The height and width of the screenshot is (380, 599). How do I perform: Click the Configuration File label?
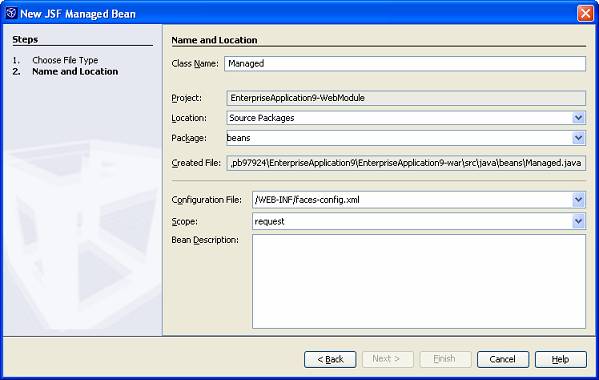point(207,200)
